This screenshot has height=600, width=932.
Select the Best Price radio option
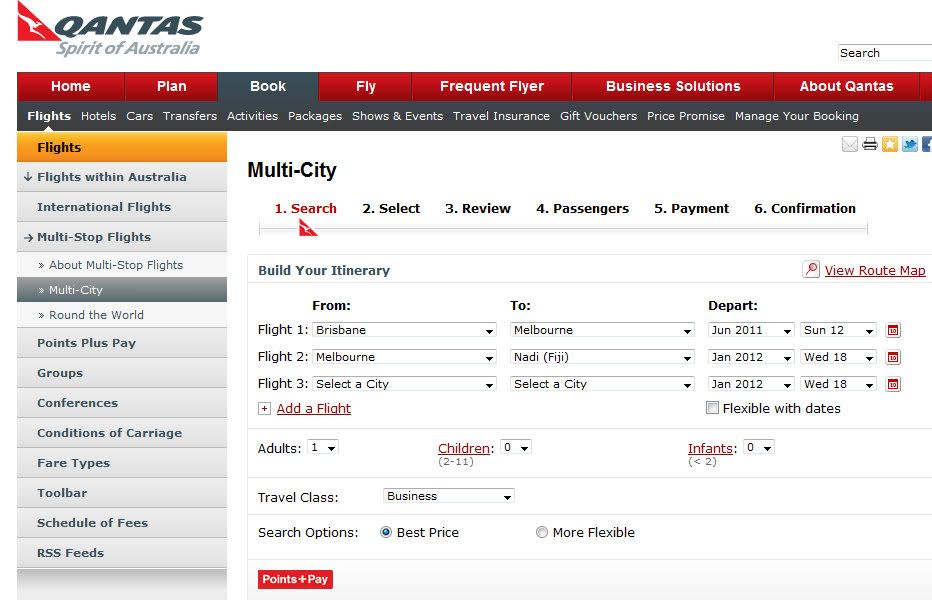click(x=386, y=532)
